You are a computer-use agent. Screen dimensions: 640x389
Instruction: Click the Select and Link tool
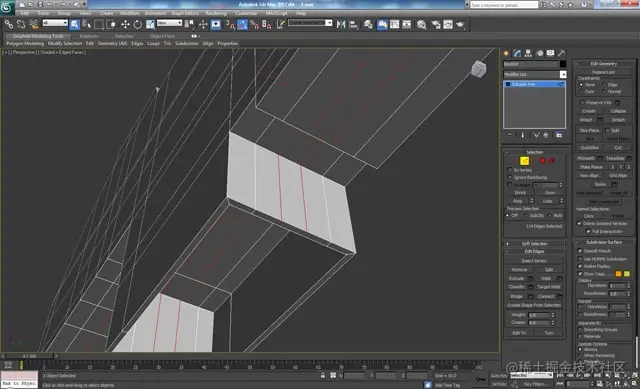9,24
